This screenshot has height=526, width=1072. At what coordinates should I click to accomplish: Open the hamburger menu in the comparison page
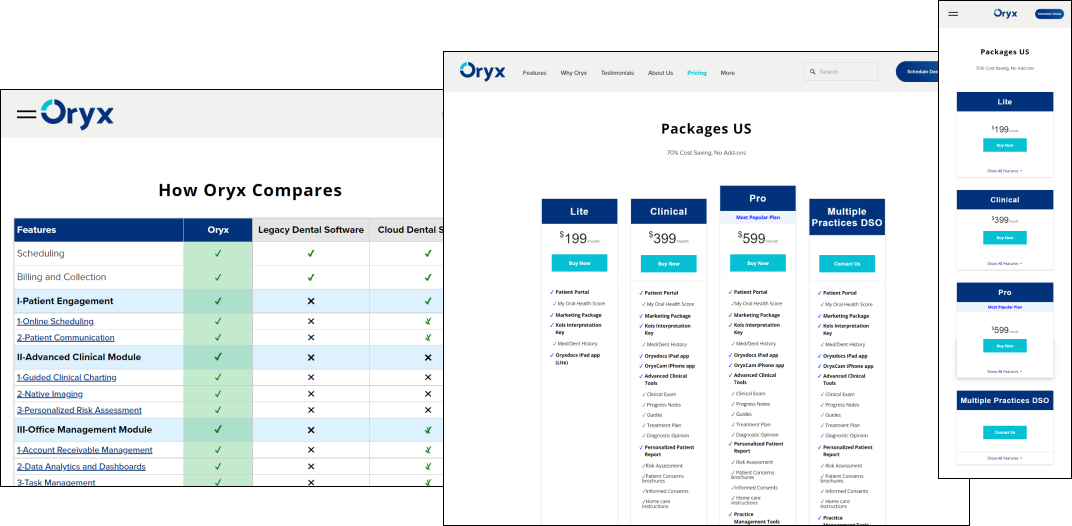pos(26,114)
